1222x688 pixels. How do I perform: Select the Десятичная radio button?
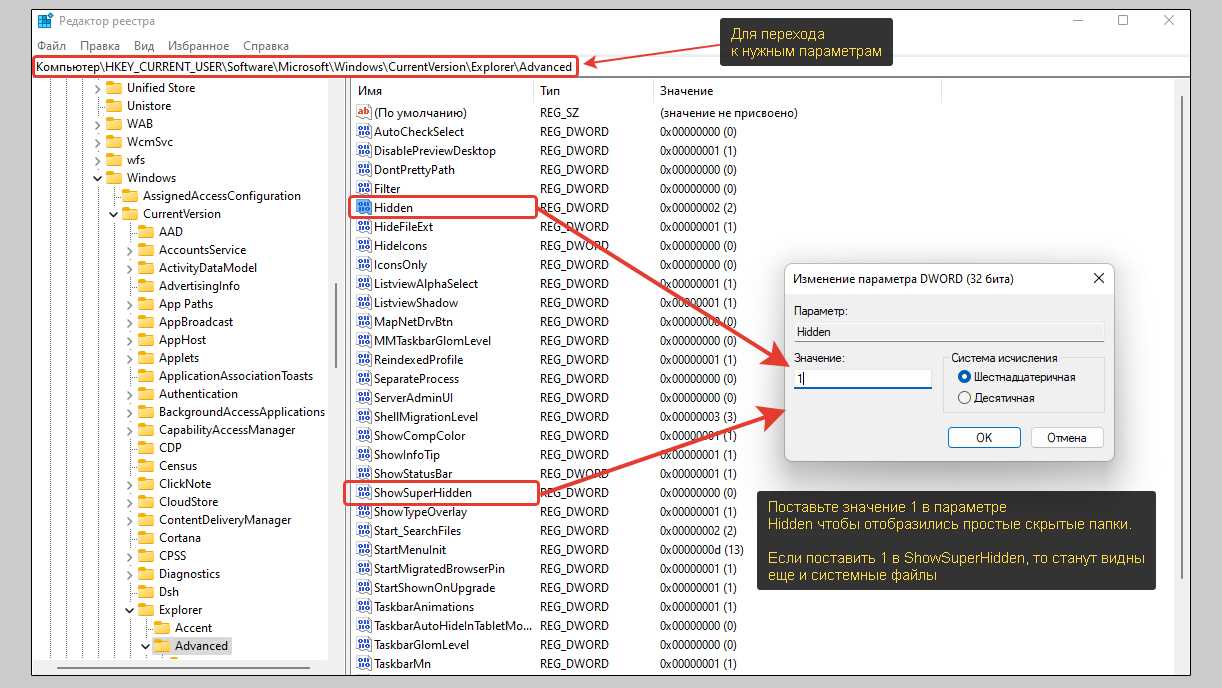[x=964, y=398]
